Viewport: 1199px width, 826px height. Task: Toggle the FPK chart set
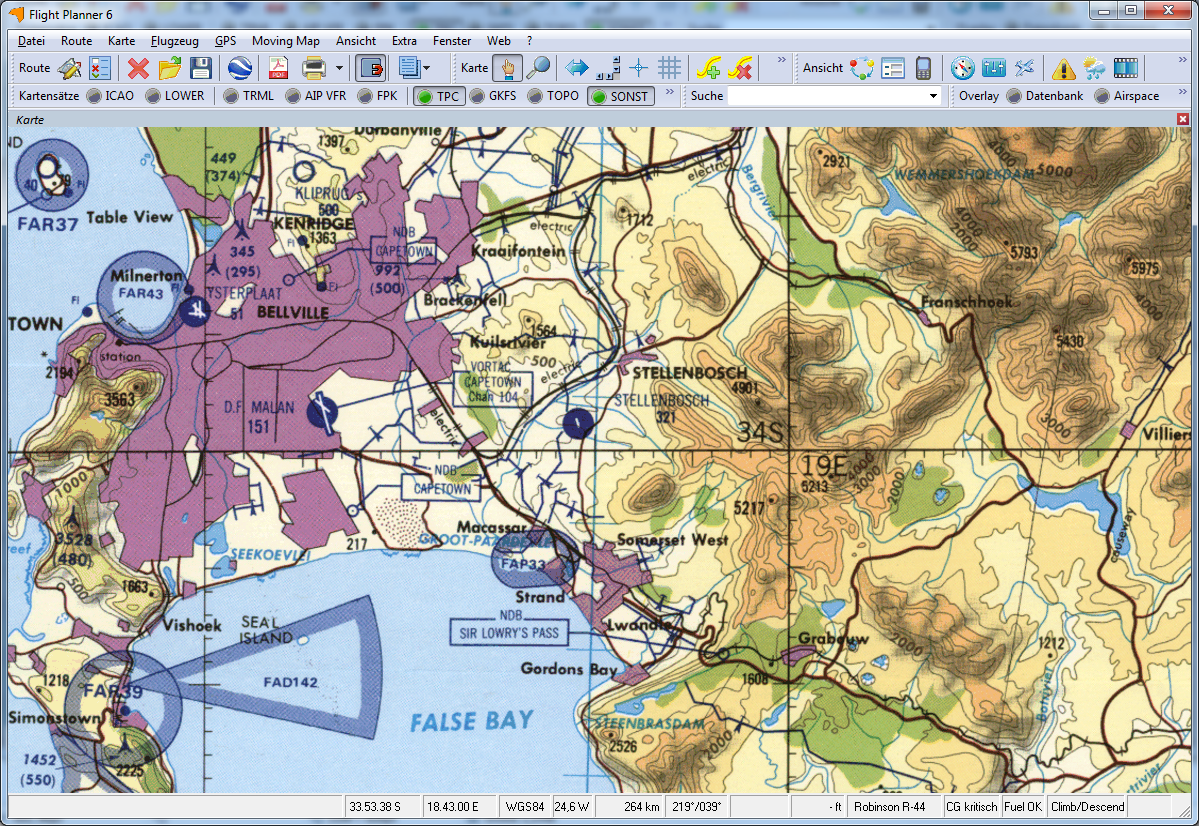tap(378, 96)
